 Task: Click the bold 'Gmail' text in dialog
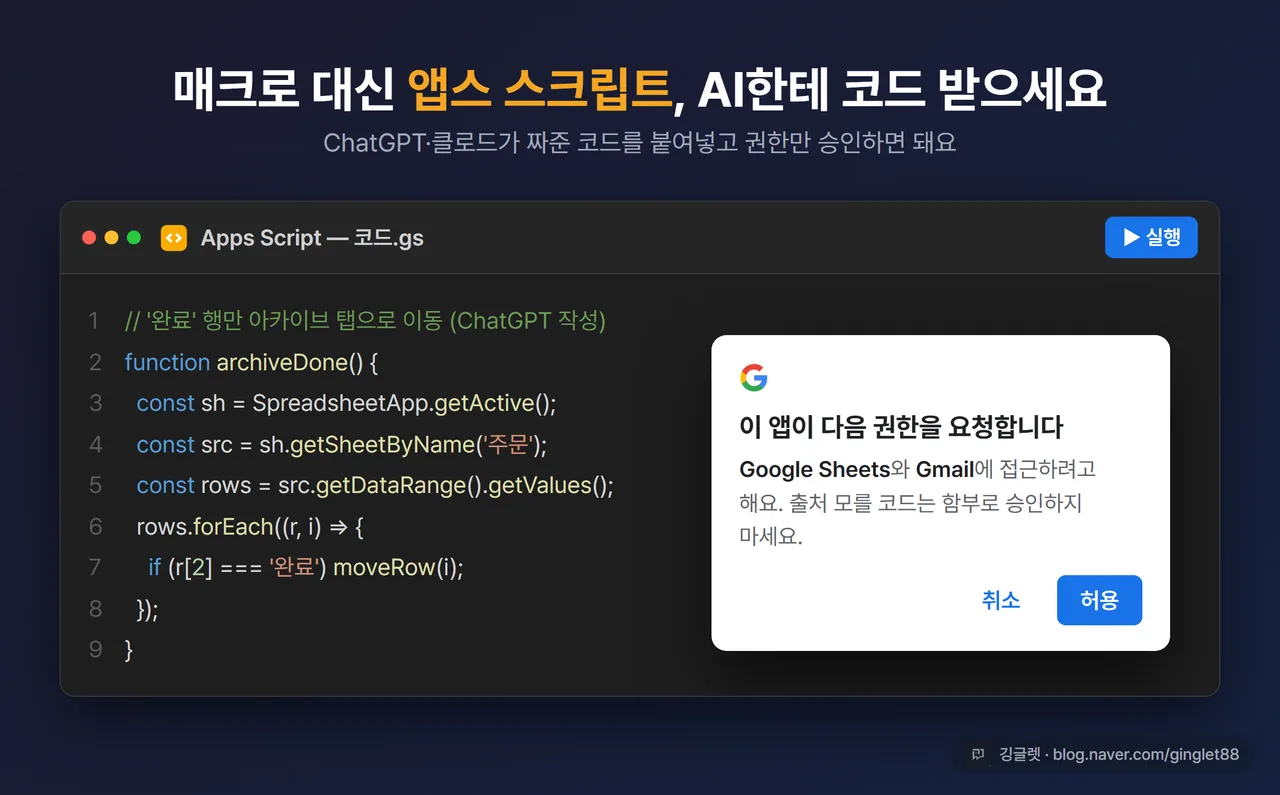pos(945,469)
